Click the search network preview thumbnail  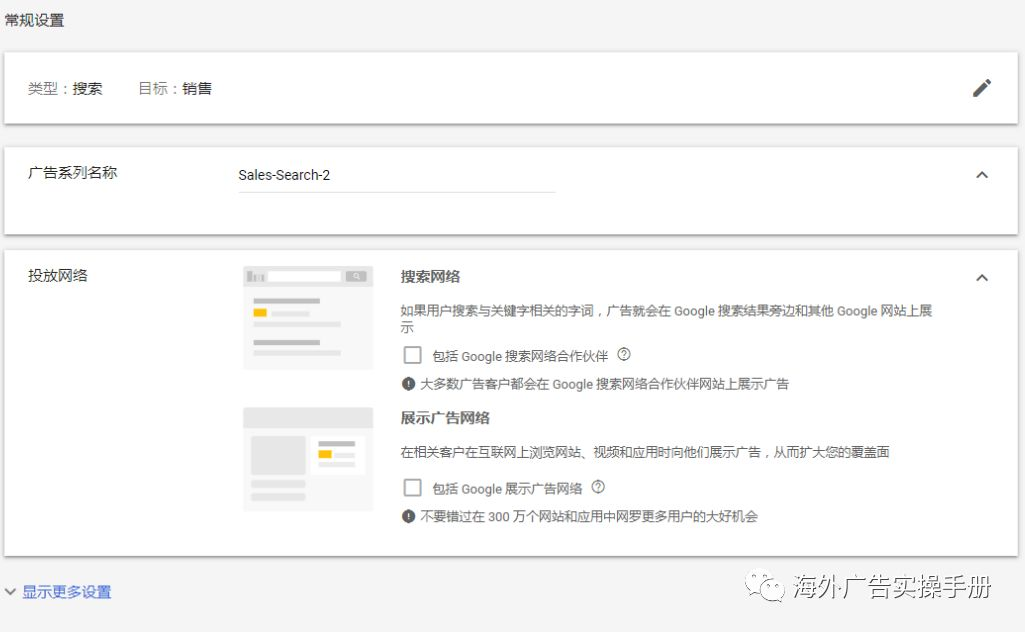tap(308, 318)
